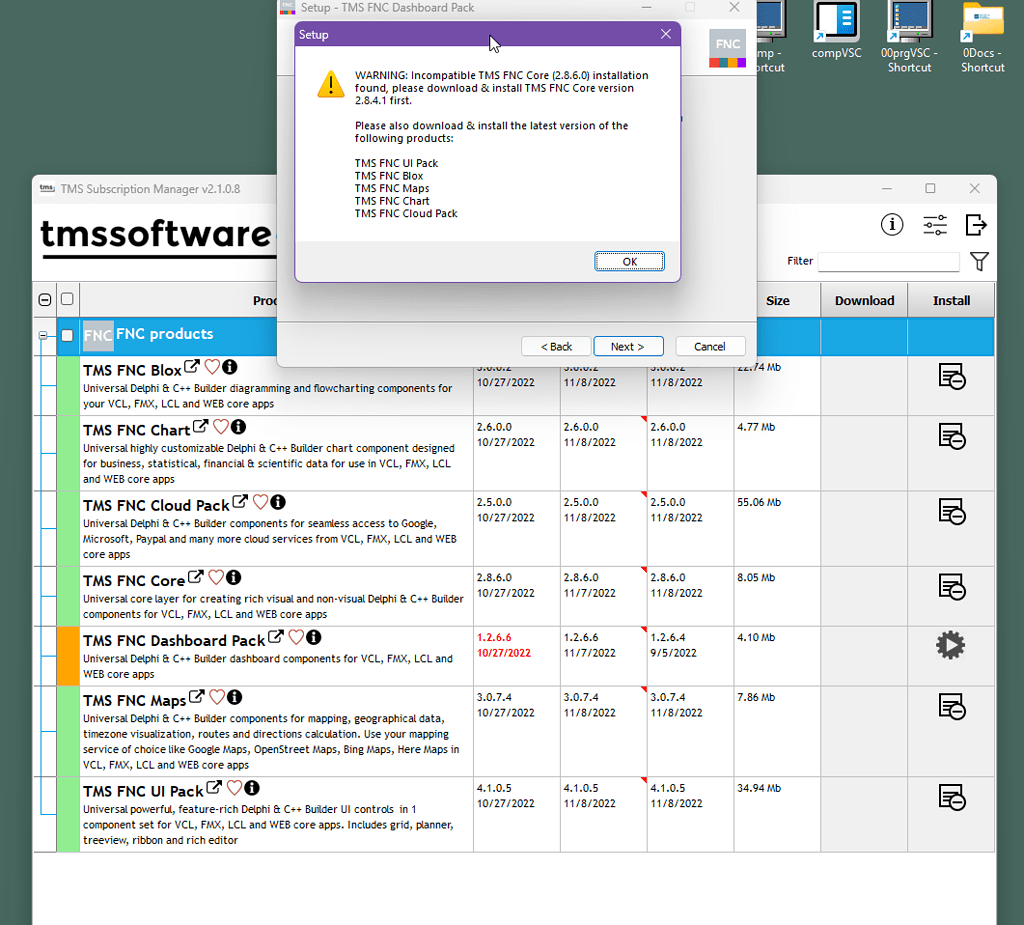The image size is (1024, 925).
Task: Open the info bubble next to TMS FNC Blox
Action: (229, 367)
